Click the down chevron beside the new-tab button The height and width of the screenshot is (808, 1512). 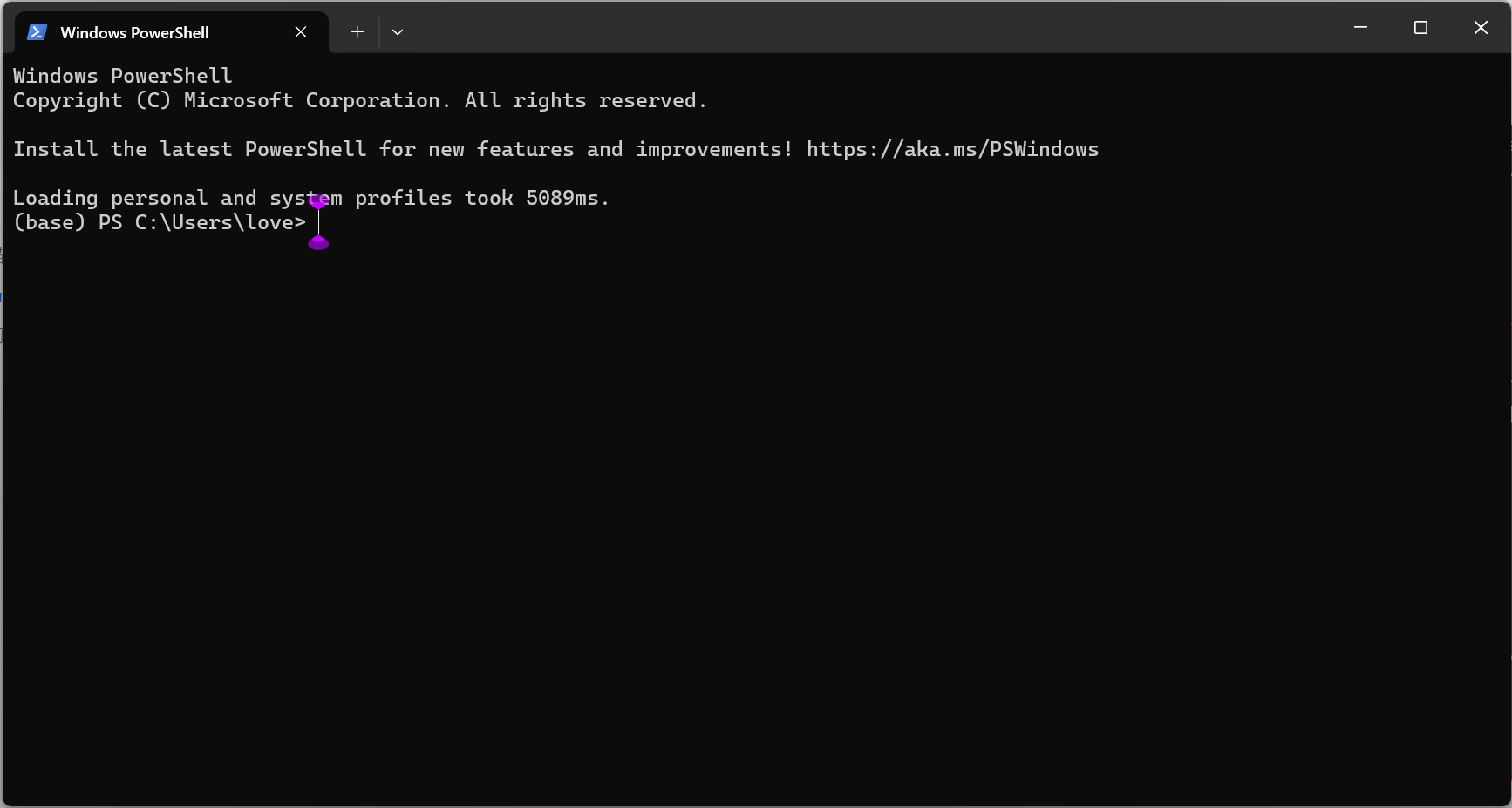(398, 31)
